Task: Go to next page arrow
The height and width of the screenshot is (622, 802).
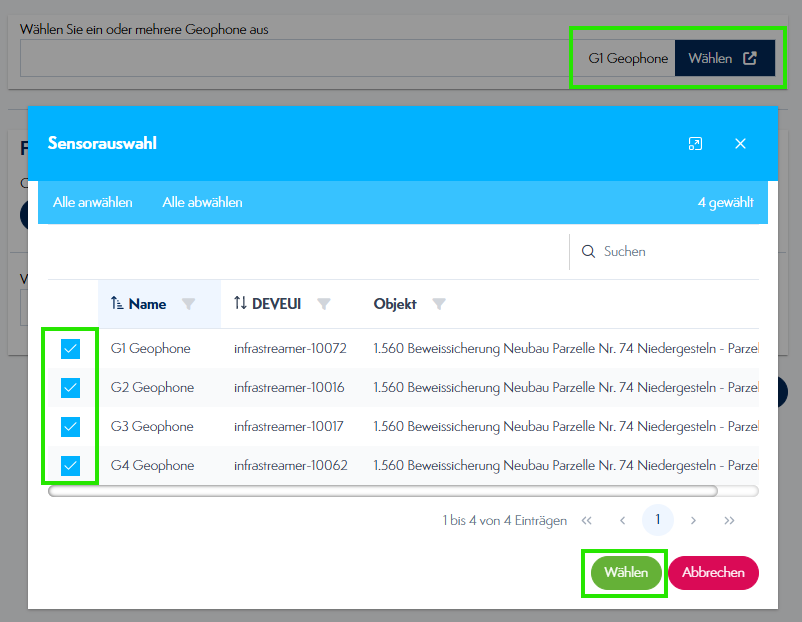Action: [x=693, y=520]
